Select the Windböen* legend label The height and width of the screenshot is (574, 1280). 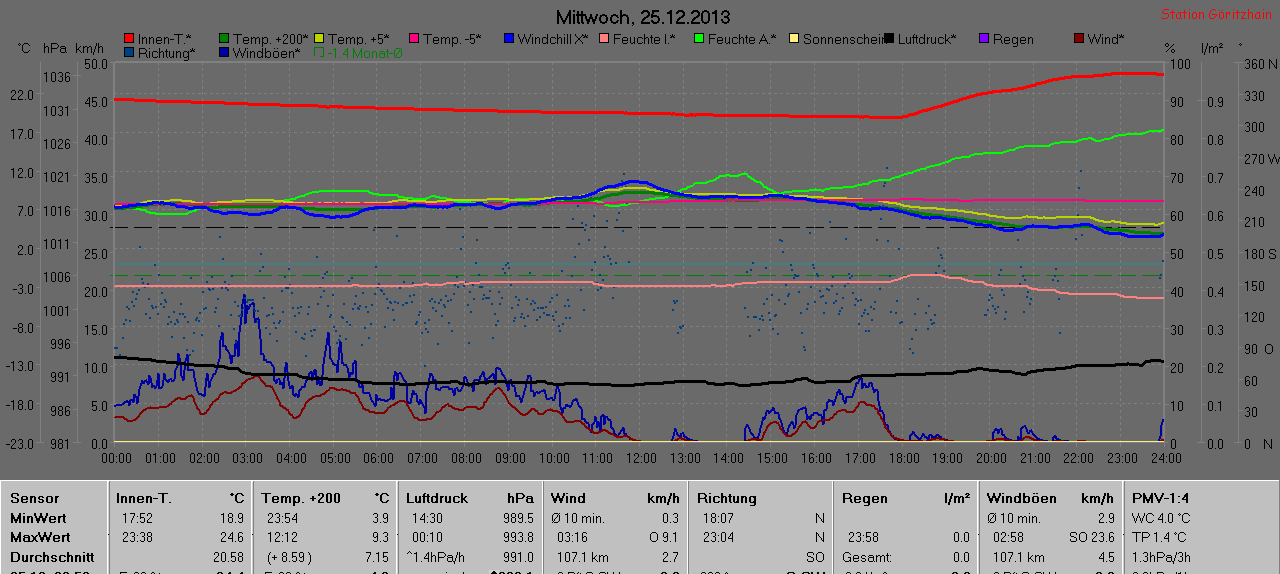[266, 52]
